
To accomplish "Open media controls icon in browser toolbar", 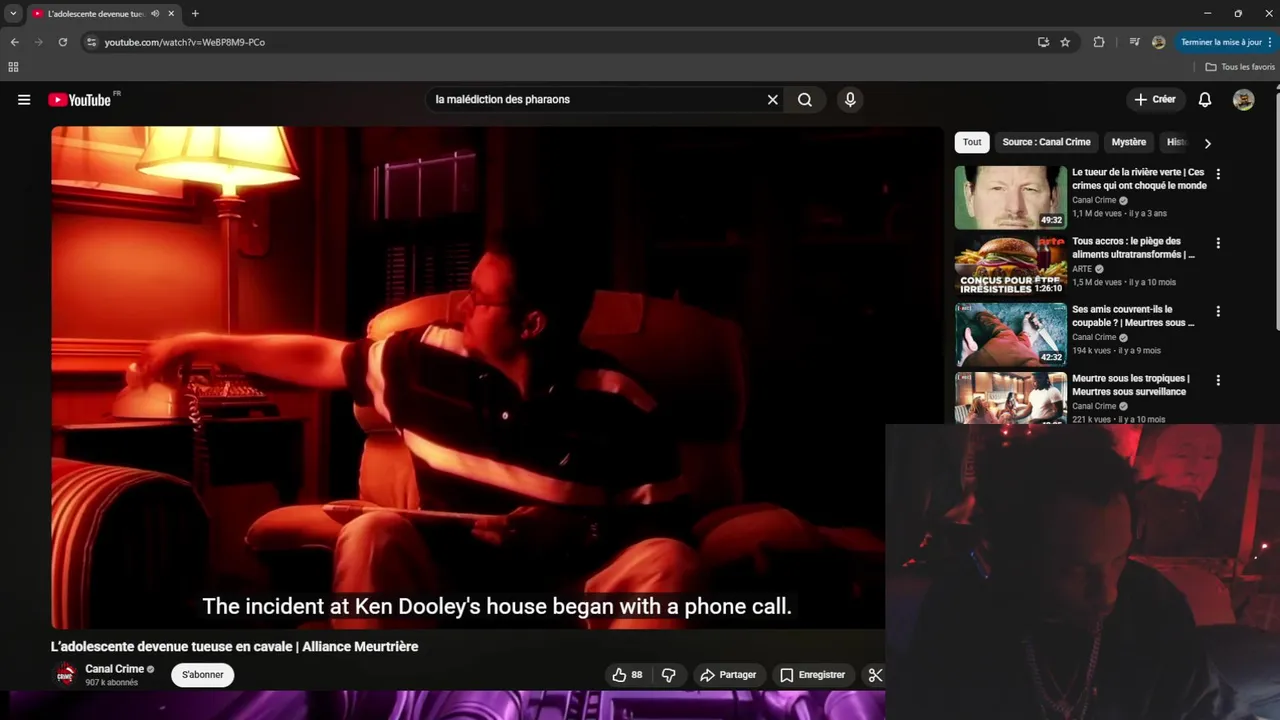I will [x=1134, y=42].
